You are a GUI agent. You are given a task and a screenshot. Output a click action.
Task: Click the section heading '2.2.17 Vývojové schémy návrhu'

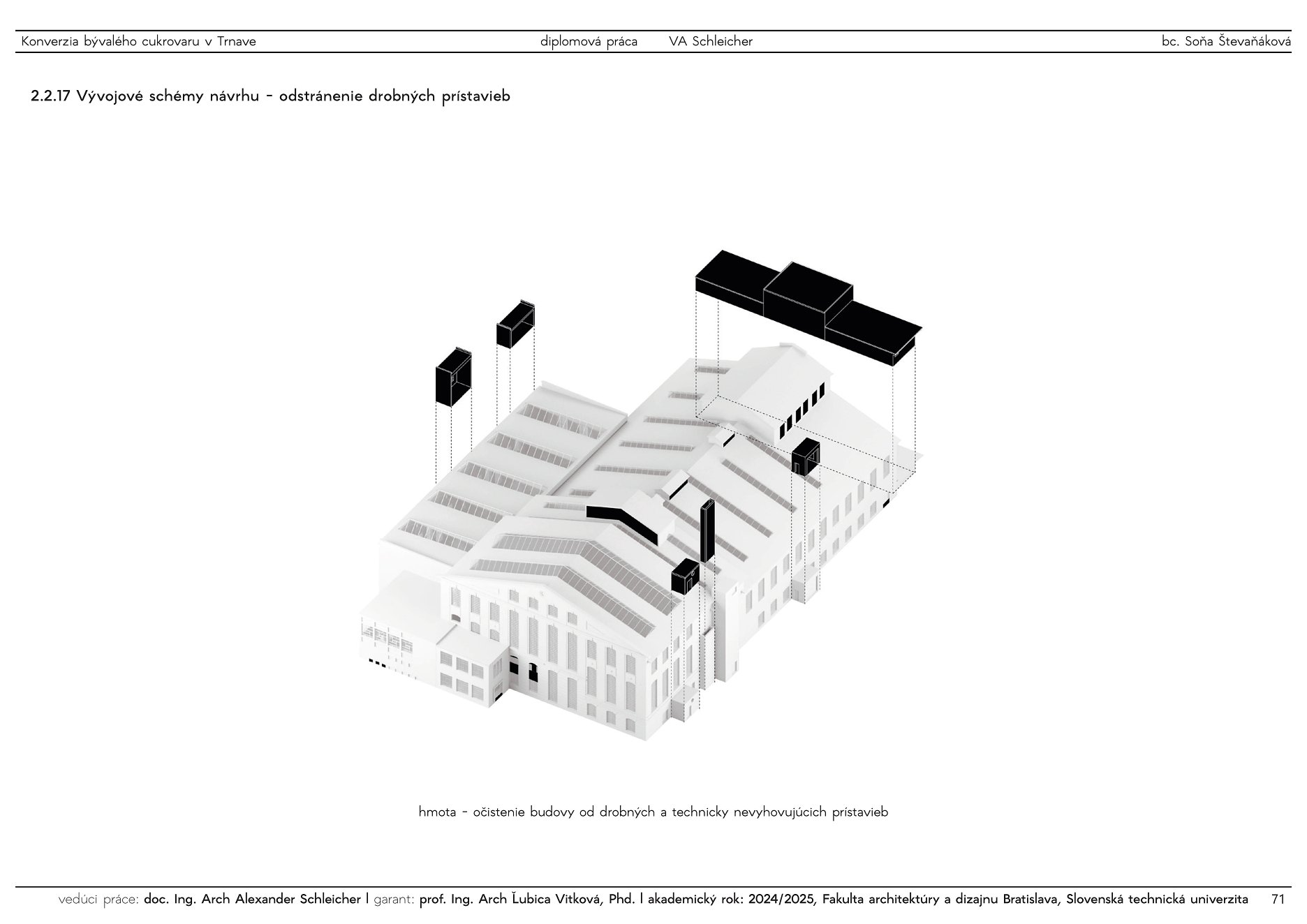pyautogui.click(x=270, y=96)
